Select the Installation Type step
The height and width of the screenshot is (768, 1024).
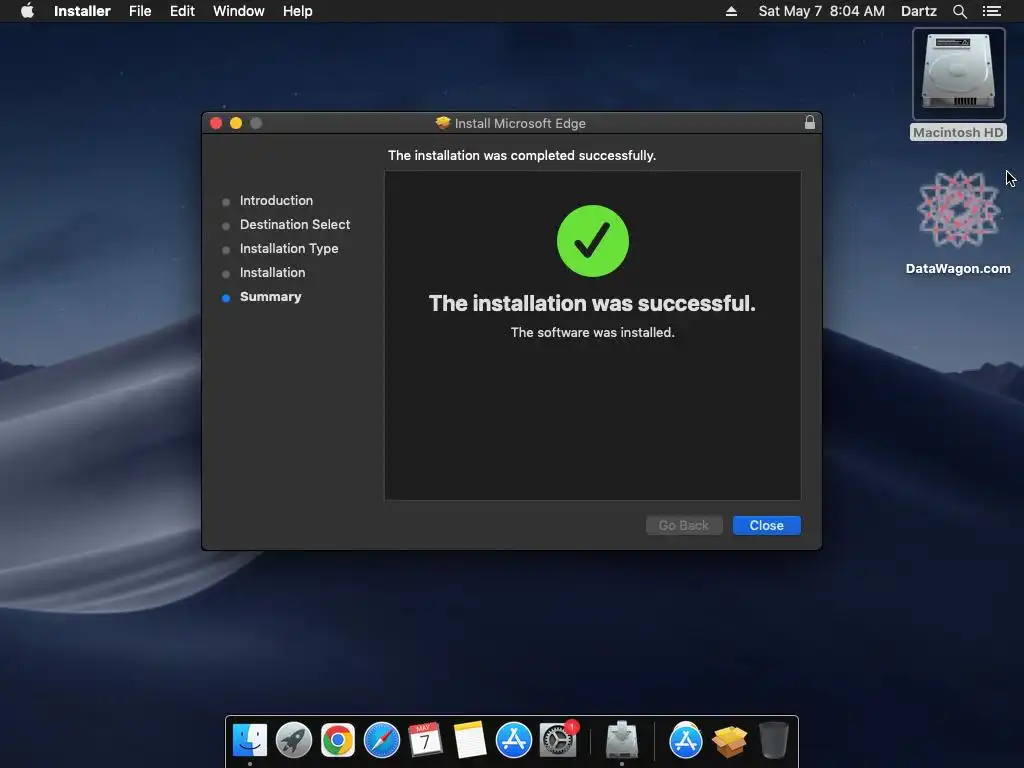pos(289,249)
